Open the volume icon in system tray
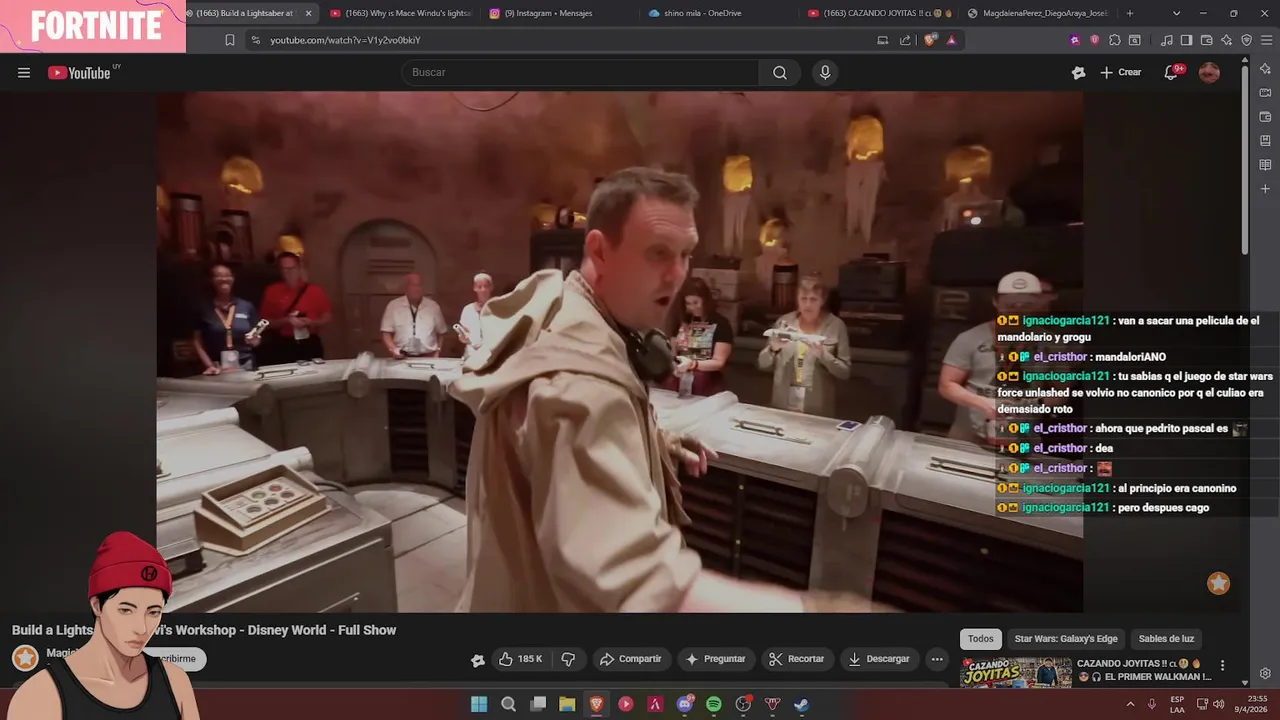1280x720 pixels. [1219, 704]
